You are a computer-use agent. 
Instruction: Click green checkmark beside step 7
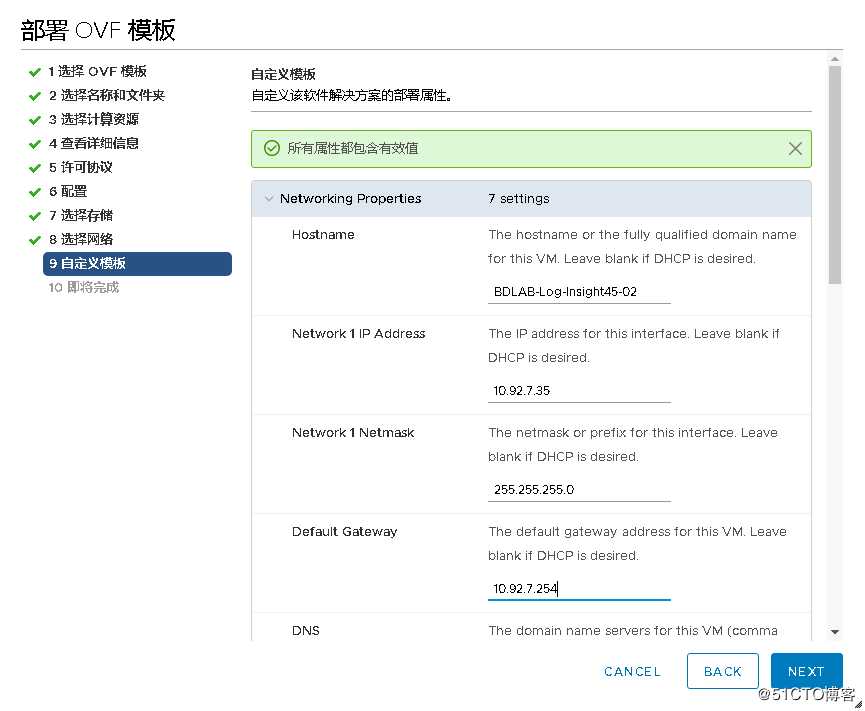[35, 216]
